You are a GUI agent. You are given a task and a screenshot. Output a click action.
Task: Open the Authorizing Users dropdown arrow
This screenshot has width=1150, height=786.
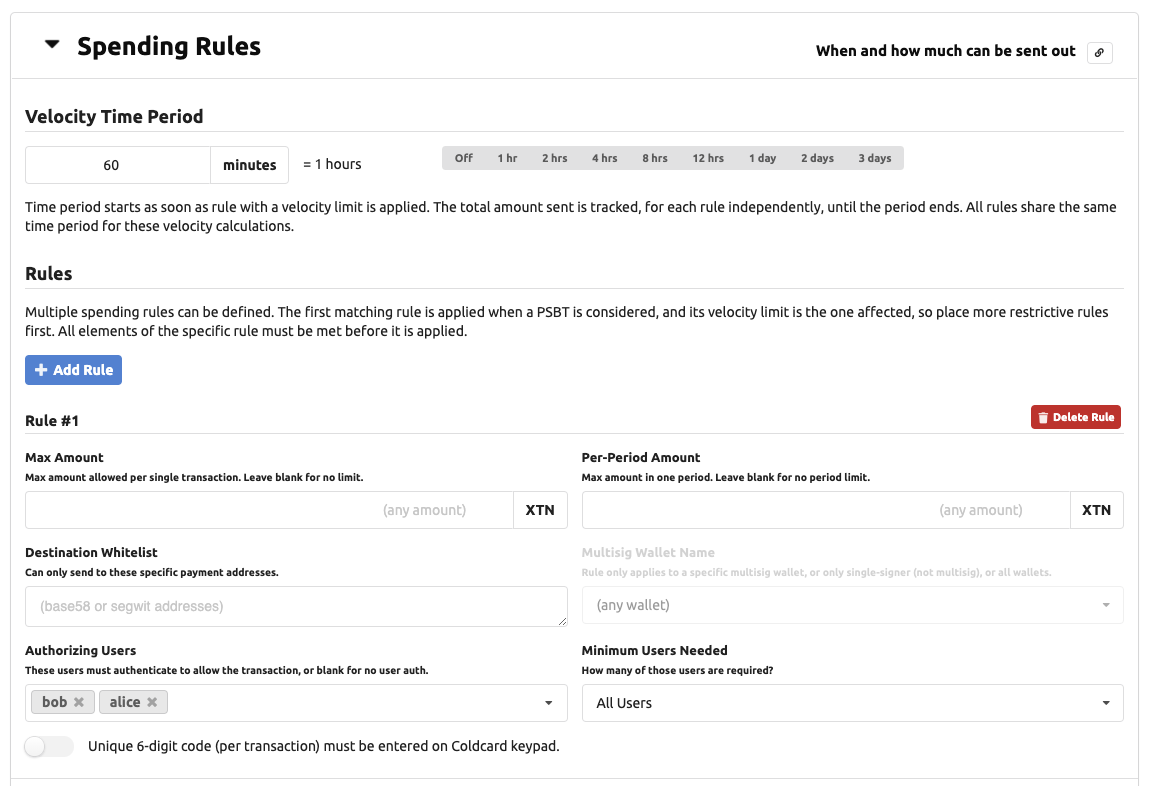click(x=548, y=703)
